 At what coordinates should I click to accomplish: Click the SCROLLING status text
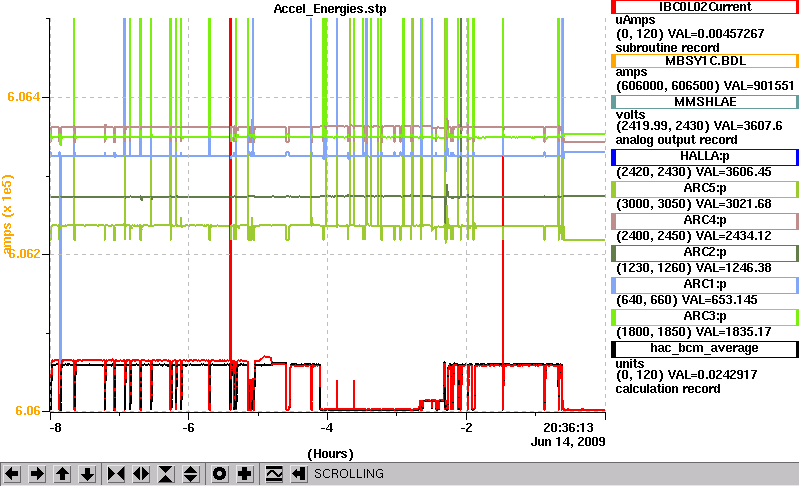[349, 474]
